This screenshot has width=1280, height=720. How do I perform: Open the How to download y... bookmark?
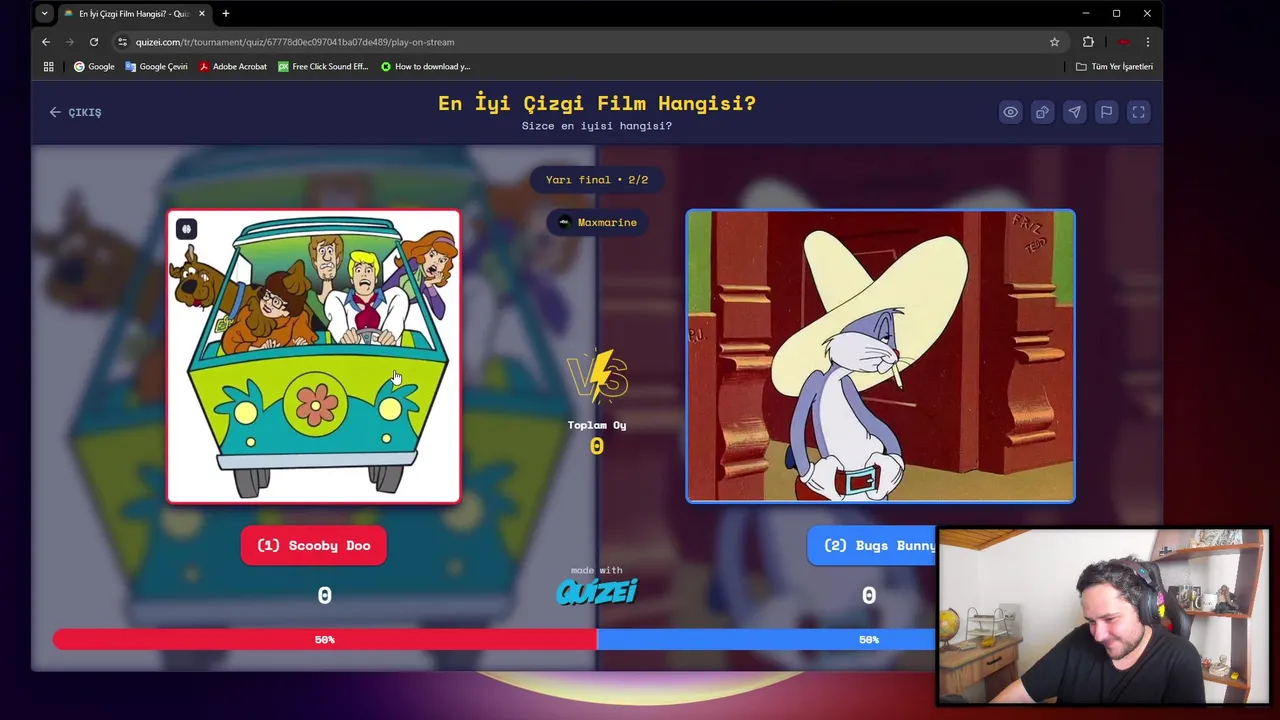(x=425, y=66)
